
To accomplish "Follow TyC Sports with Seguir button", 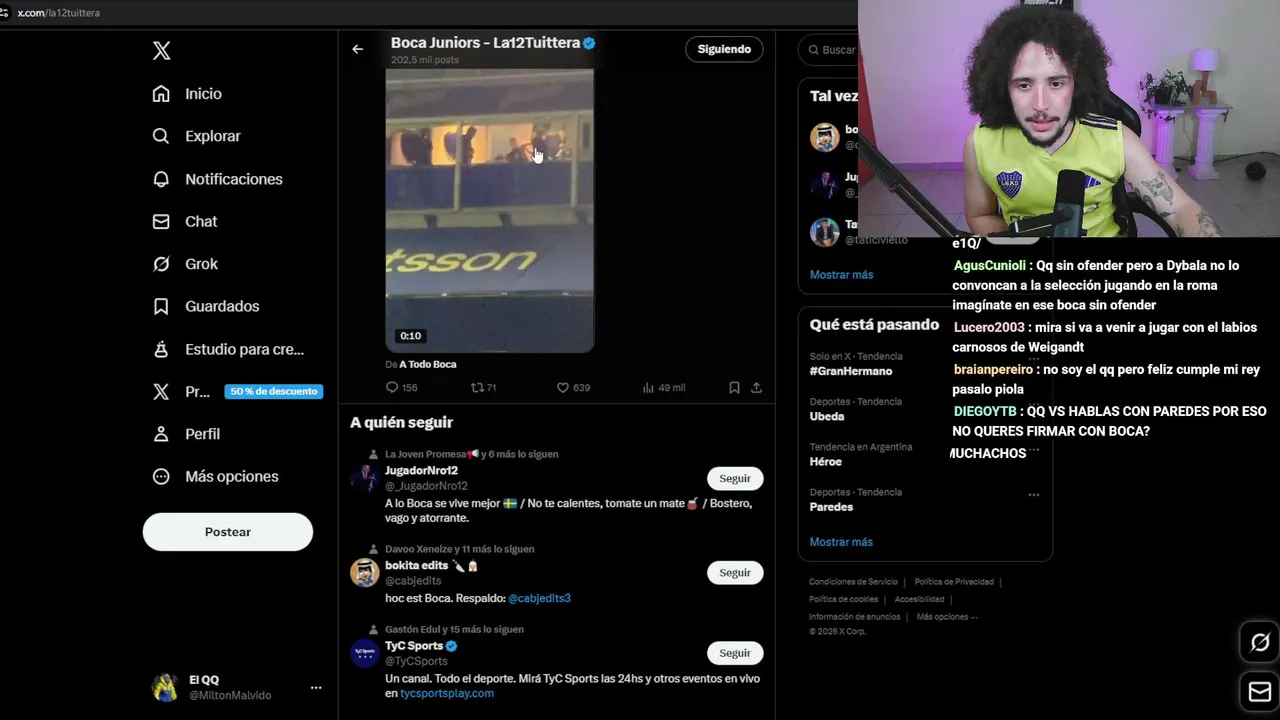I will click(x=735, y=653).
